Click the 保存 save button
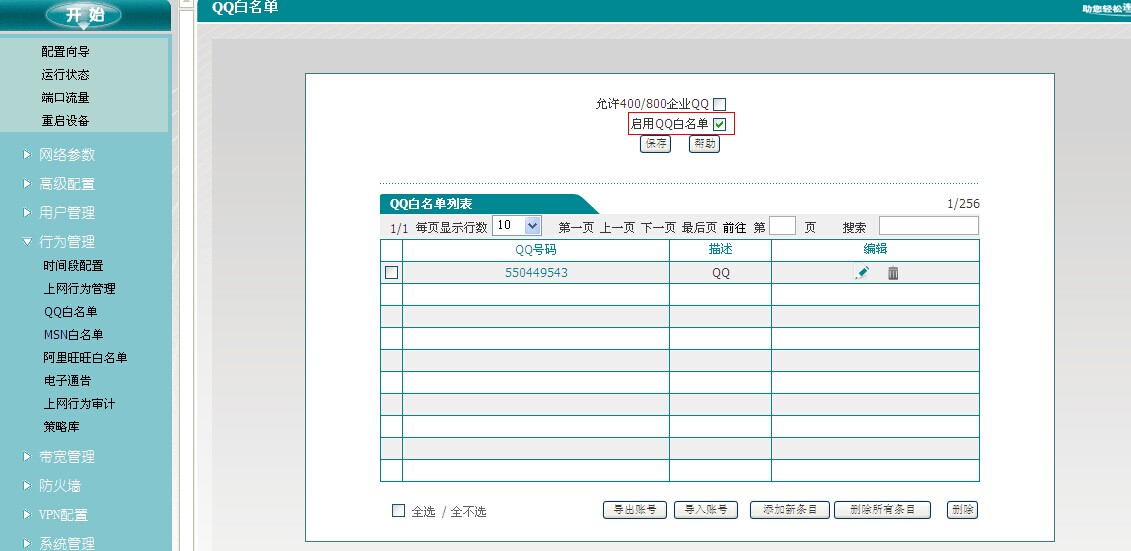The width and height of the screenshot is (1131, 551). coord(656,144)
